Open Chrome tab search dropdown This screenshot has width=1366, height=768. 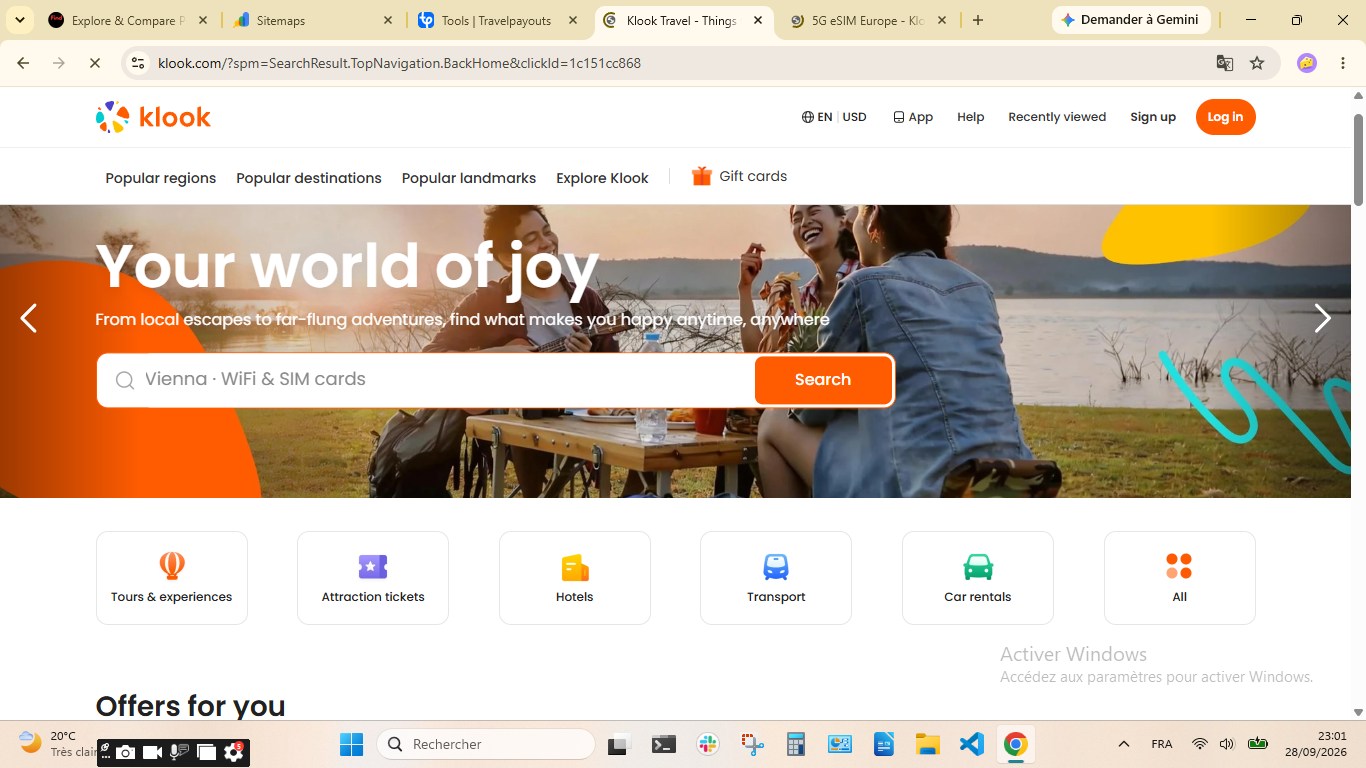pos(19,20)
